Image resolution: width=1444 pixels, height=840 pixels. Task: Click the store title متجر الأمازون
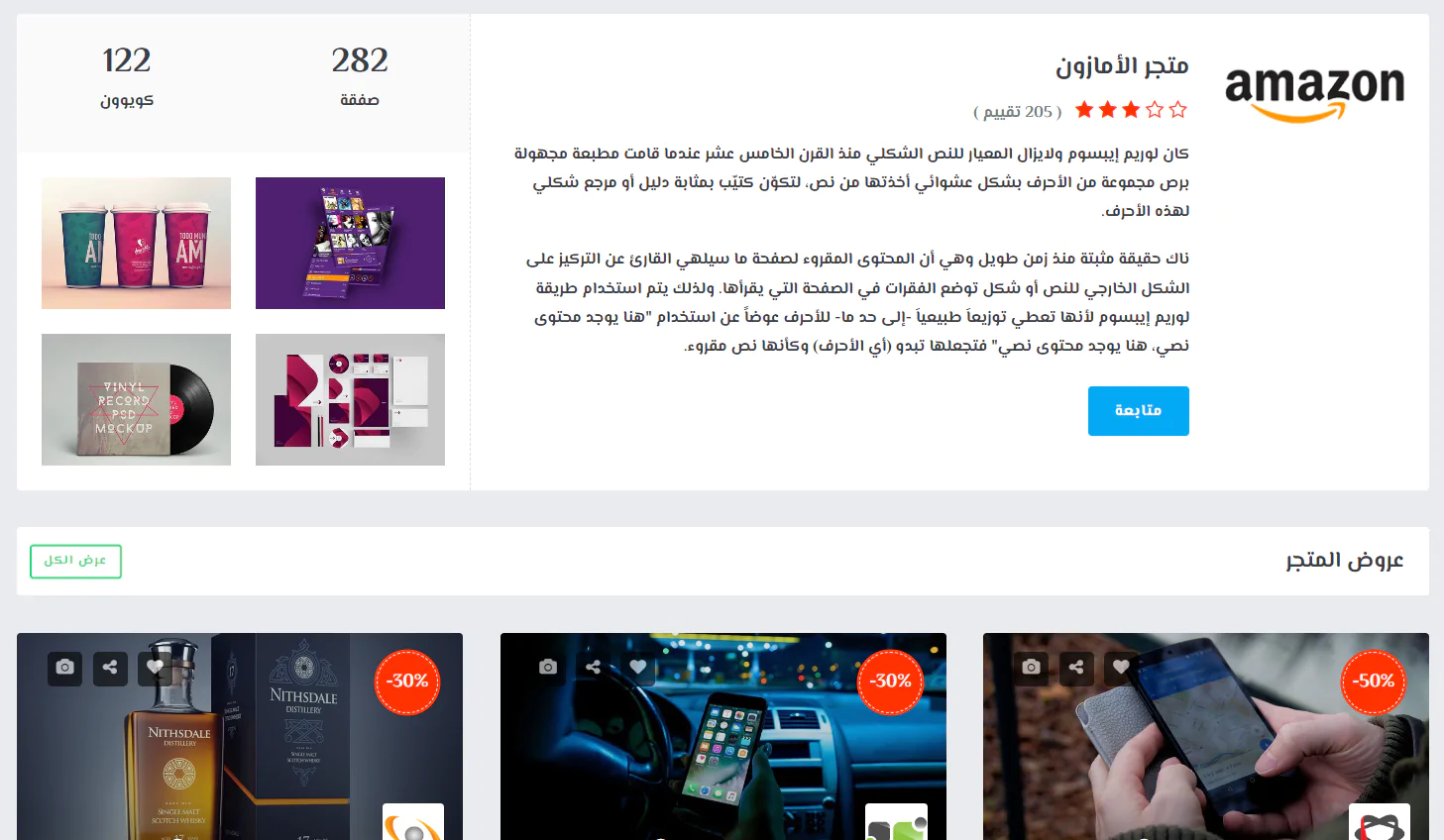tap(1122, 65)
